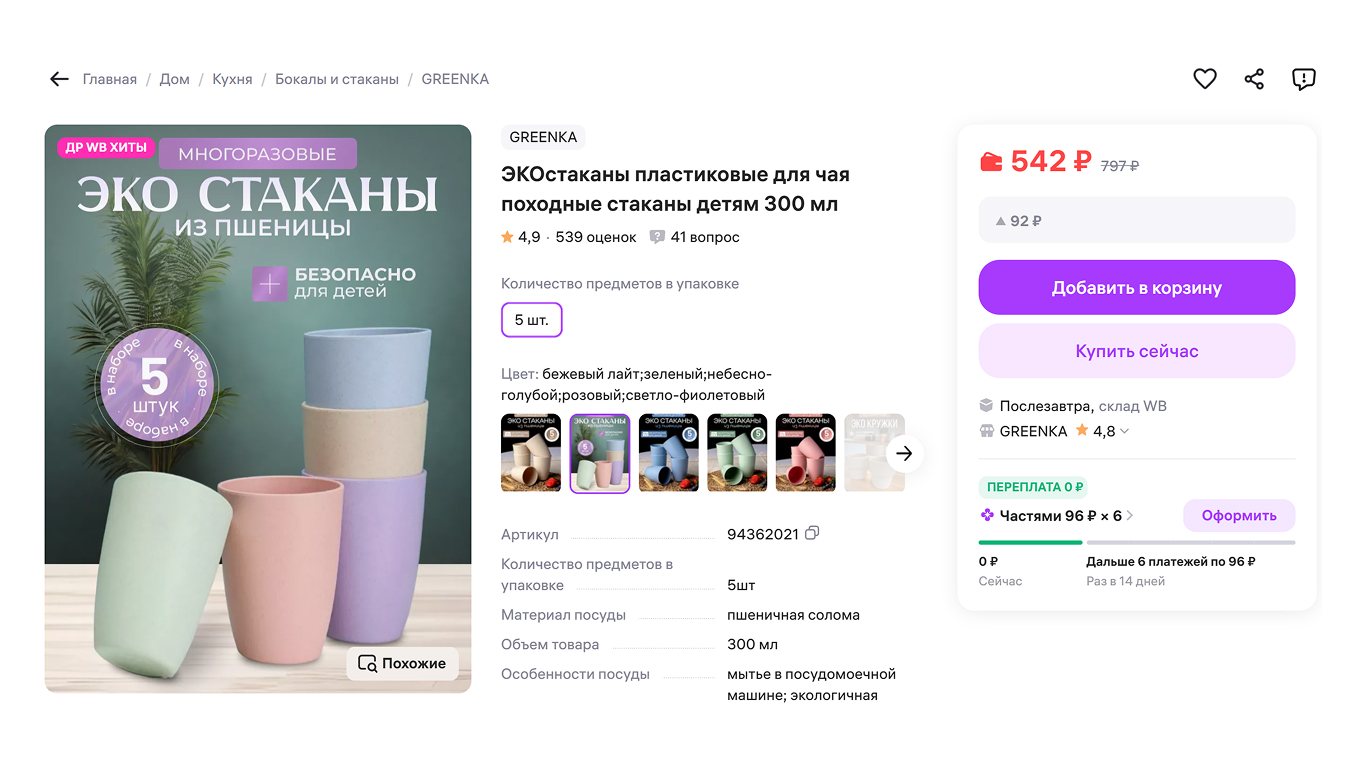Copy article number using the copy icon

(811, 533)
